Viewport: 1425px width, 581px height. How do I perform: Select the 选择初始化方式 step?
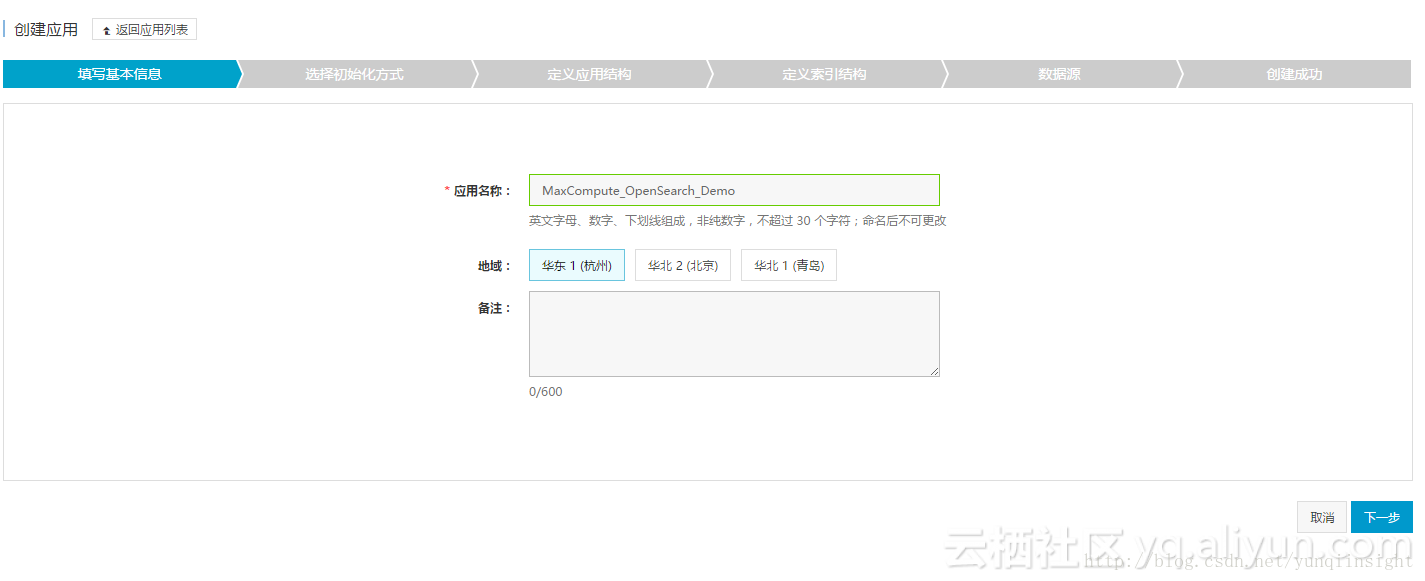tap(355, 74)
